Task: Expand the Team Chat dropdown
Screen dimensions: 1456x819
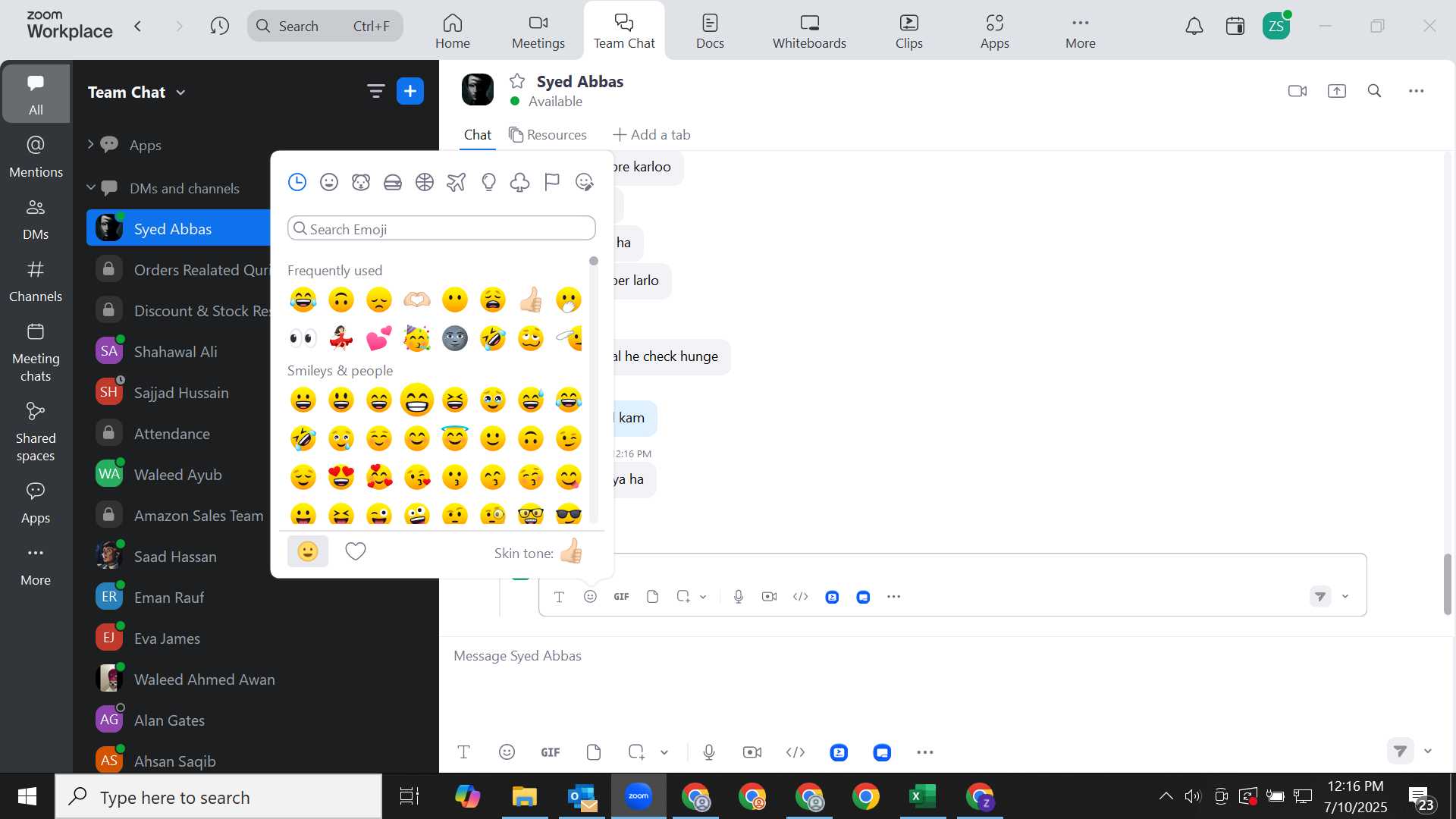Action: click(x=180, y=93)
